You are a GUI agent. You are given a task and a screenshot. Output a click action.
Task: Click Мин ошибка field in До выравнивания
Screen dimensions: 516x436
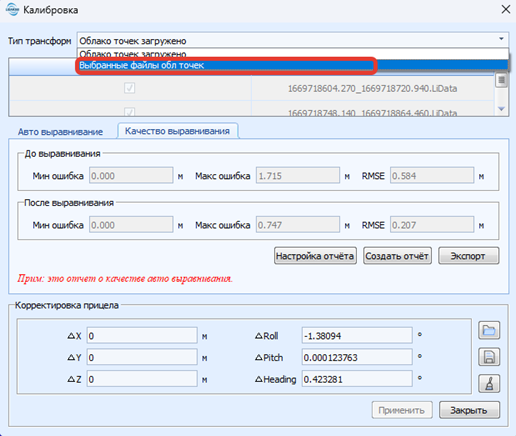pos(131,176)
